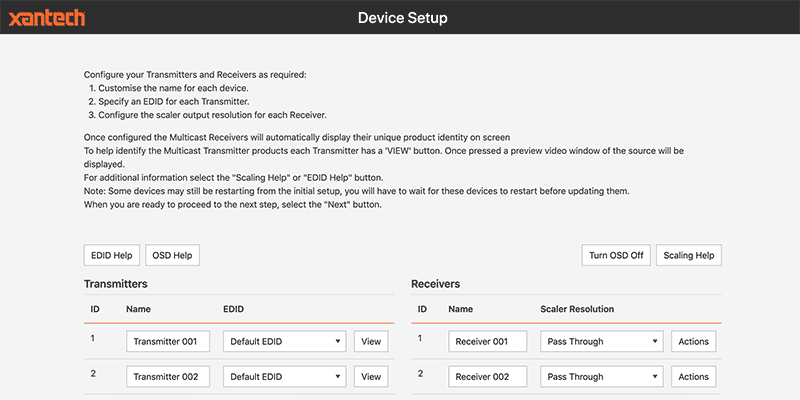Open Actions for Receiver 001

click(693, 342)
